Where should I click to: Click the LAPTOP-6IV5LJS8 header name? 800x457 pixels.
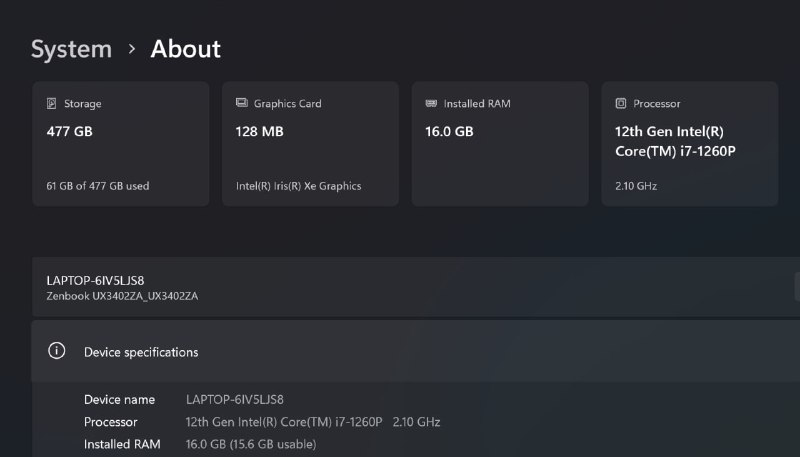[x=95, y=280]
